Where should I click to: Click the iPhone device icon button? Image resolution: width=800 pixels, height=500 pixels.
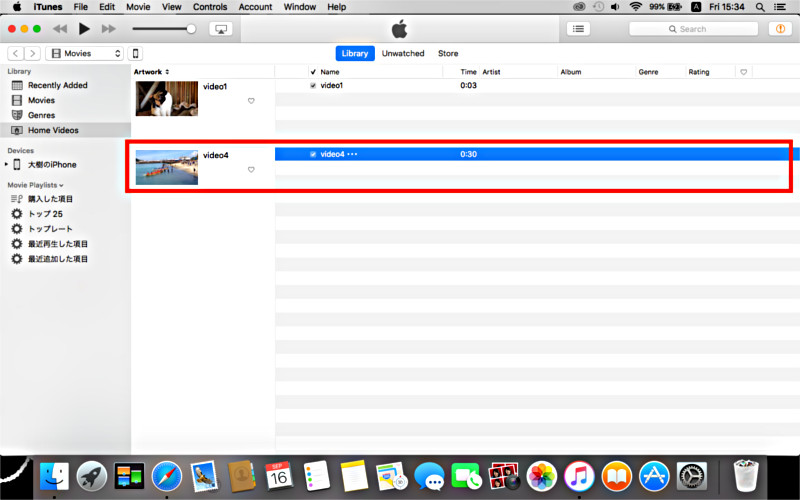point(136,53)
